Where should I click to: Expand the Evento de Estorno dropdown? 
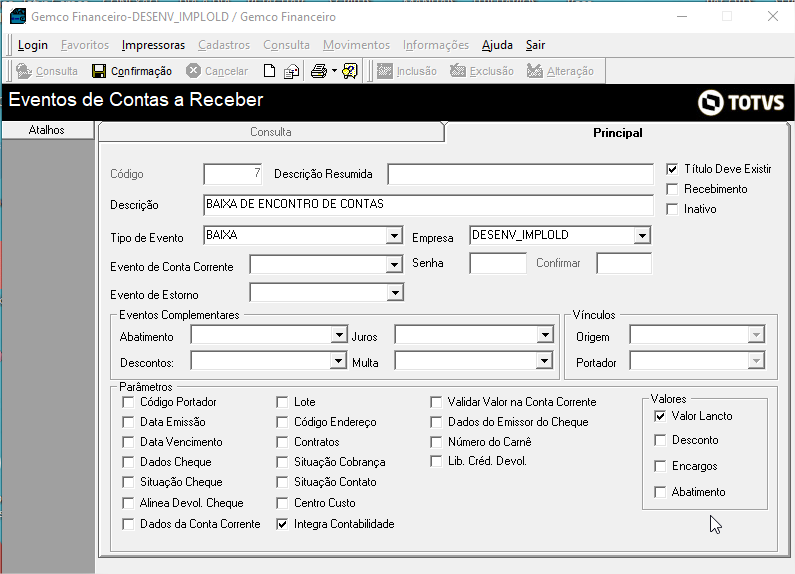coord(395,293)
